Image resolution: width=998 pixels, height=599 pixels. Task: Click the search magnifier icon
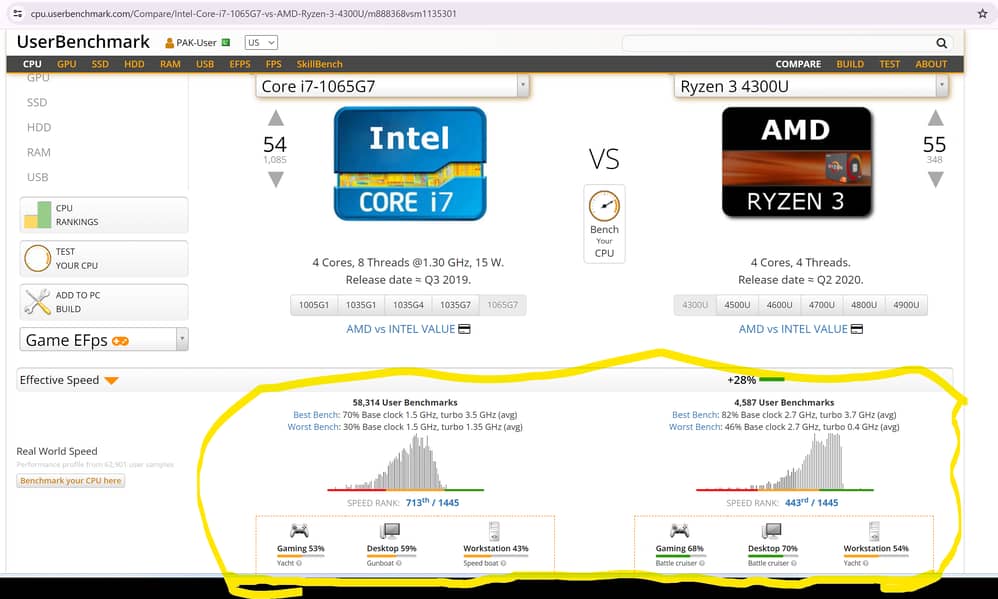tap(941, 43)
